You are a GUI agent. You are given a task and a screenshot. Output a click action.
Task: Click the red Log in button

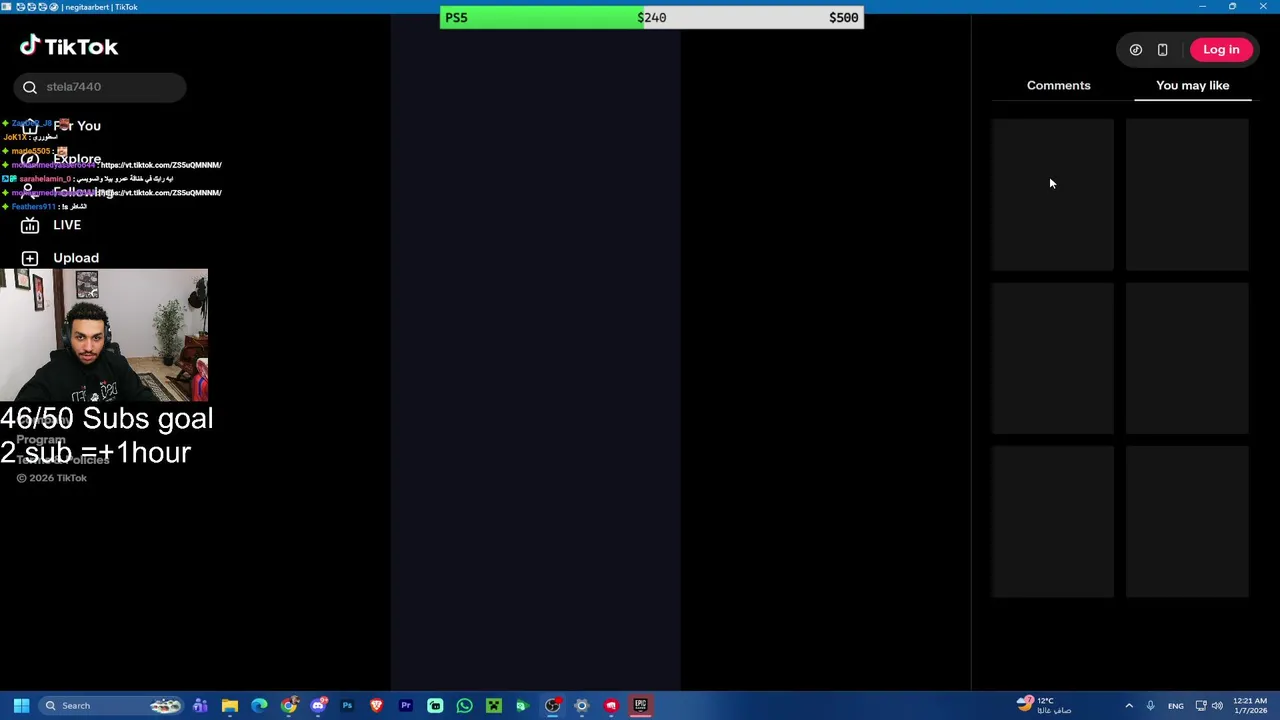1221,50
